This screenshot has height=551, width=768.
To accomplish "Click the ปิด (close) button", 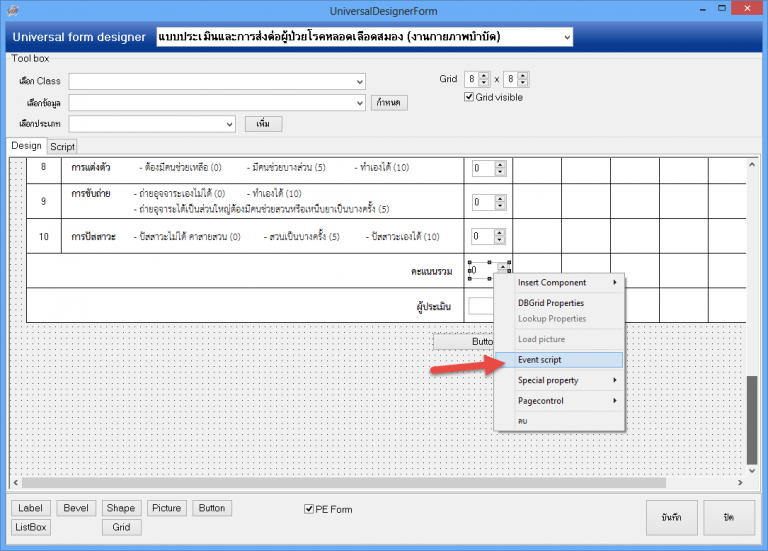I will click(x=729, y=518).
